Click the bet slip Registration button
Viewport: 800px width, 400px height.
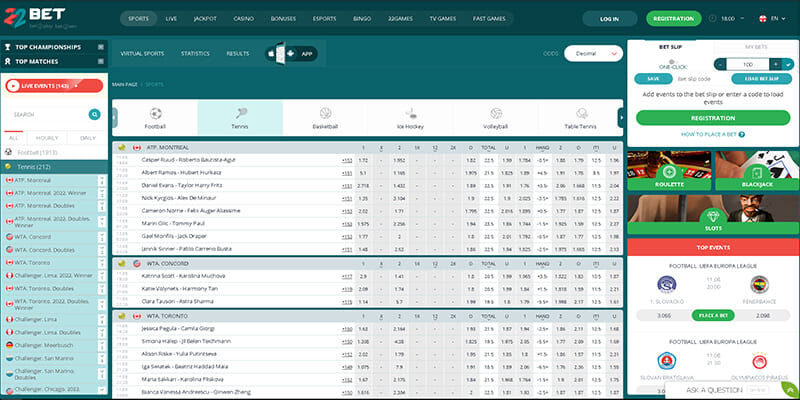(713, 118)
